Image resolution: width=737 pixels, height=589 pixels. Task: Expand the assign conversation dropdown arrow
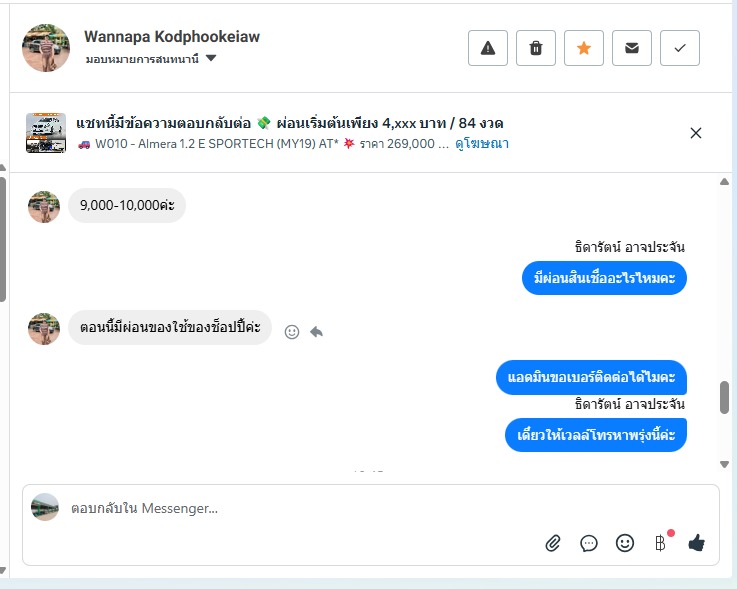211,58
